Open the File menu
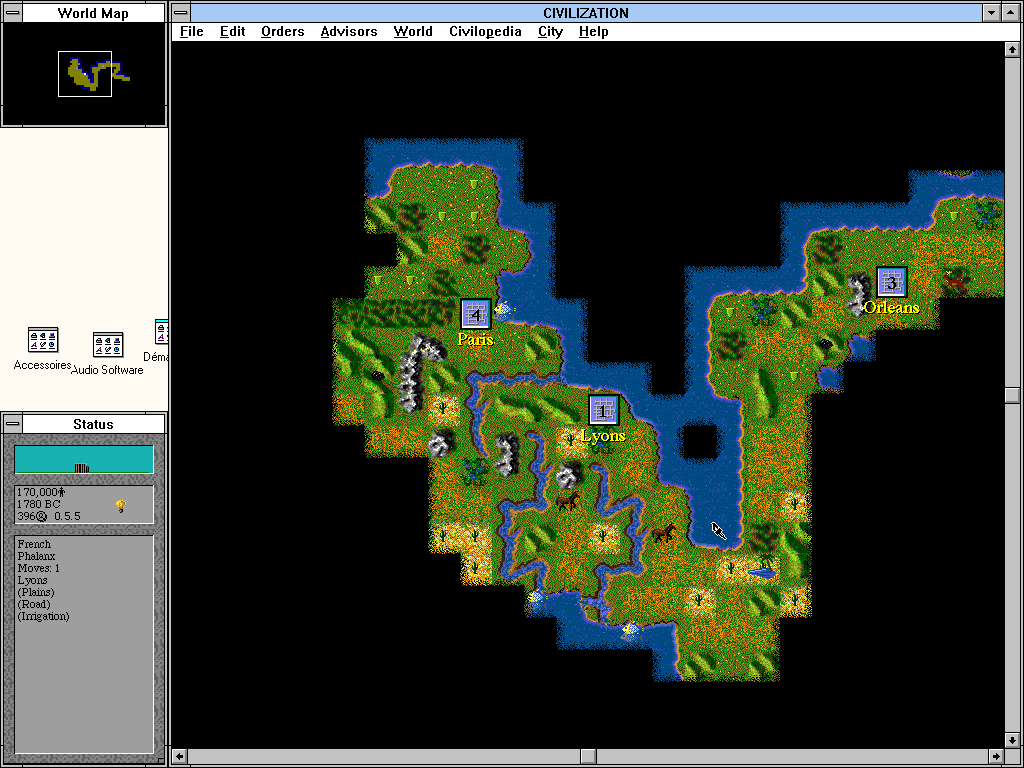Viewport: 1024px width, 768px height. (x=191, y=31)
